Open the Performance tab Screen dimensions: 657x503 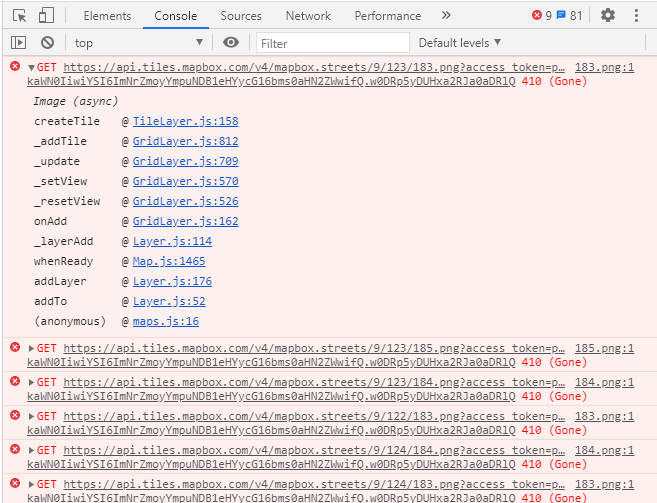point(388,16)
